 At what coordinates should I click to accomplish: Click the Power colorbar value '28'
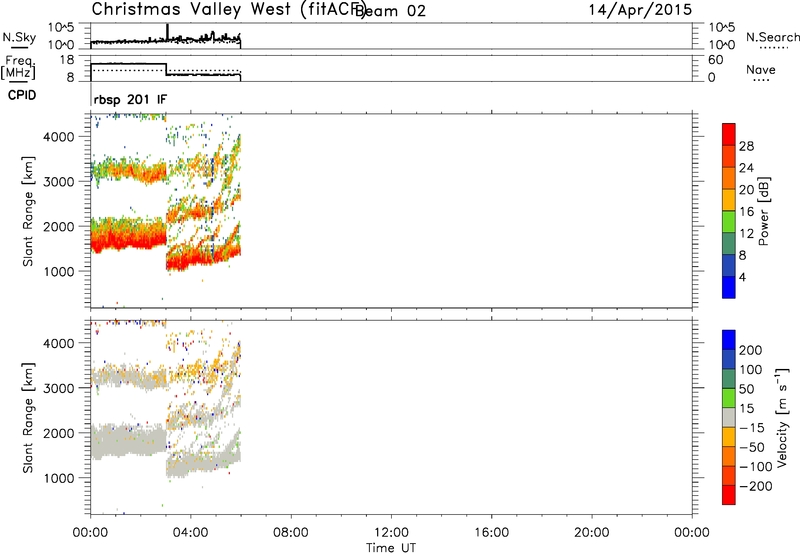click(x=746, y=146)
